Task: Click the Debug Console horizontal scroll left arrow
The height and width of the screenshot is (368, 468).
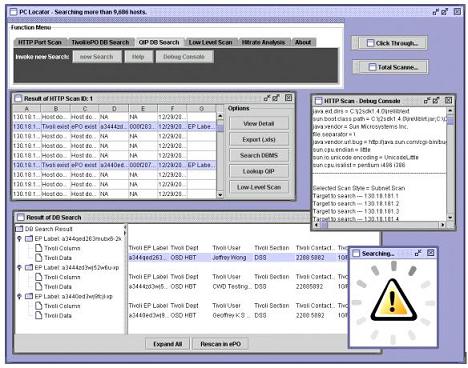Action: click(316, 225)
